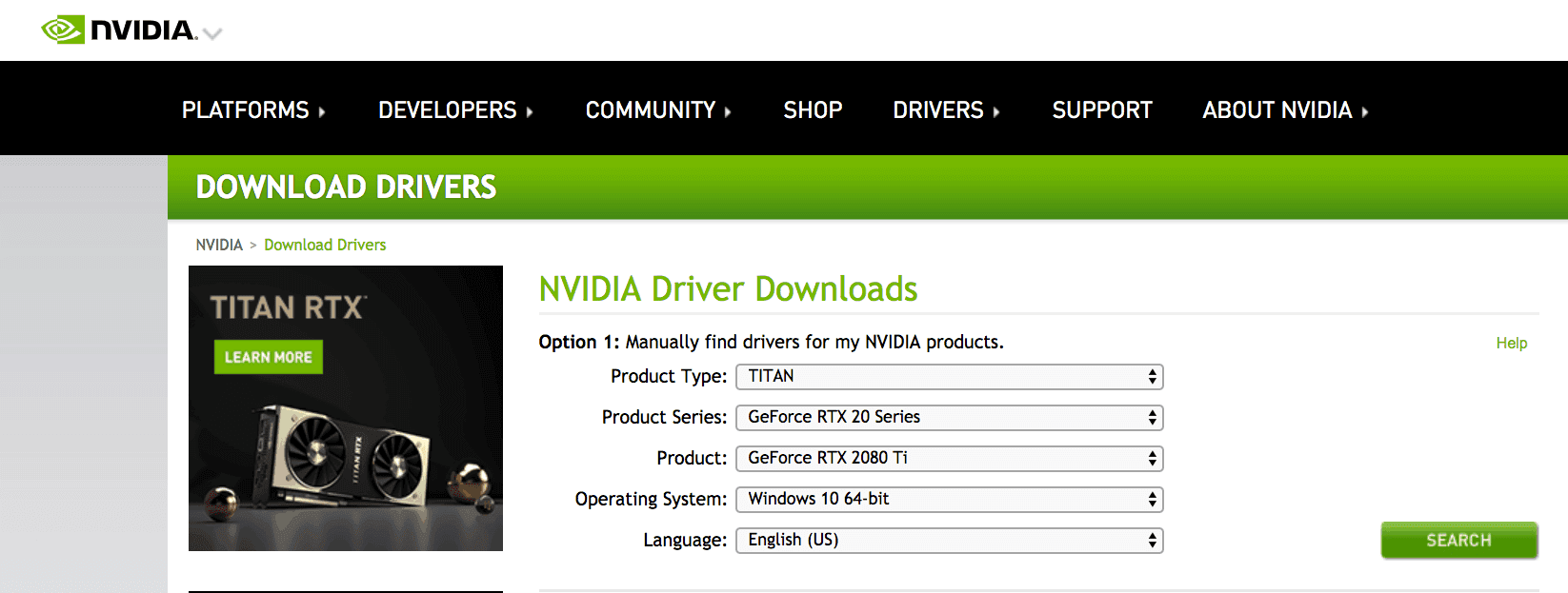Open the Product dropdown showing GeForce RTX 2080 Ti
1568x593 pixels.
tap(950, 459)
